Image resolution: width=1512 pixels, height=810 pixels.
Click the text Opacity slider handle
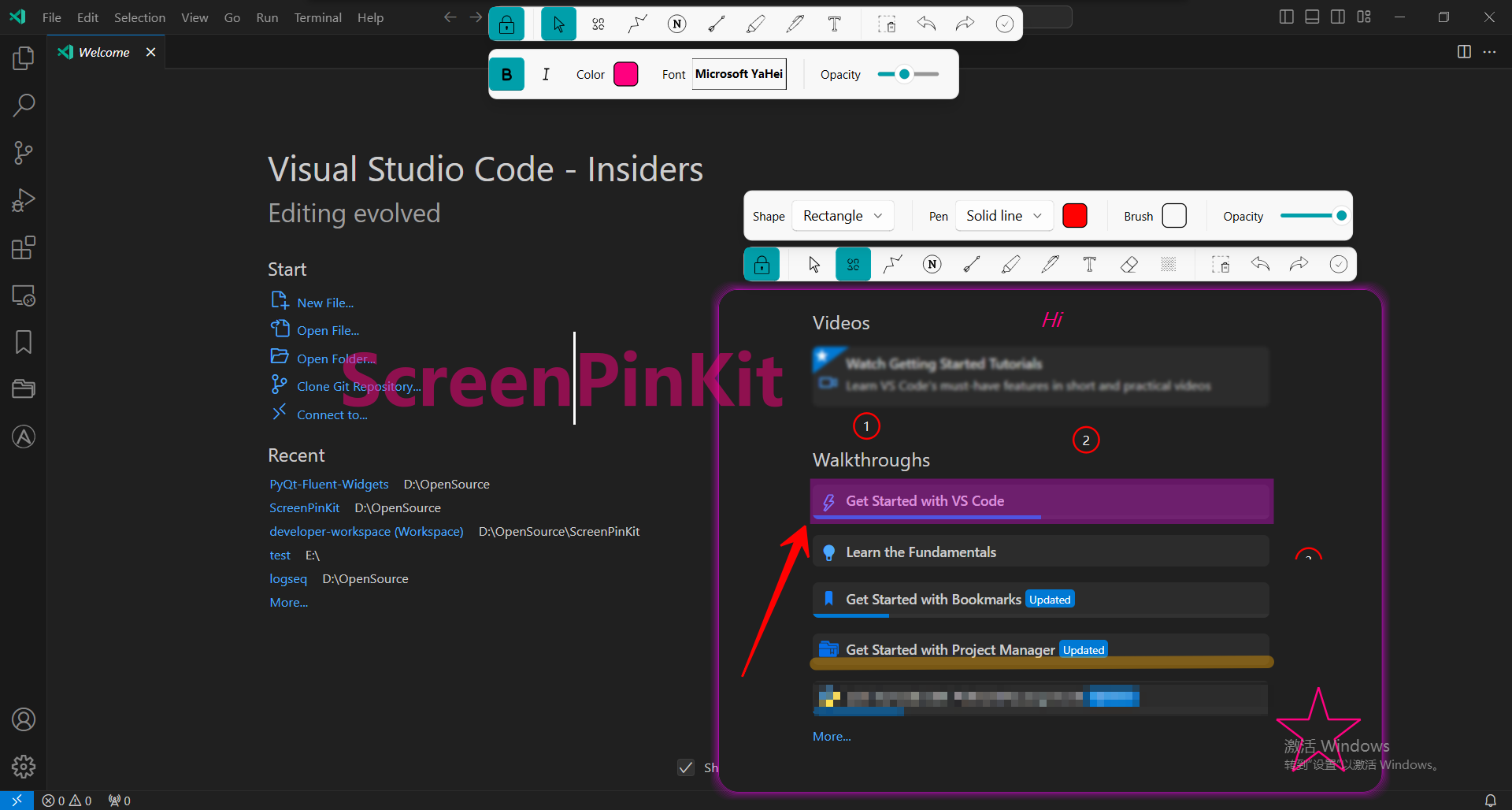point(905,74)
